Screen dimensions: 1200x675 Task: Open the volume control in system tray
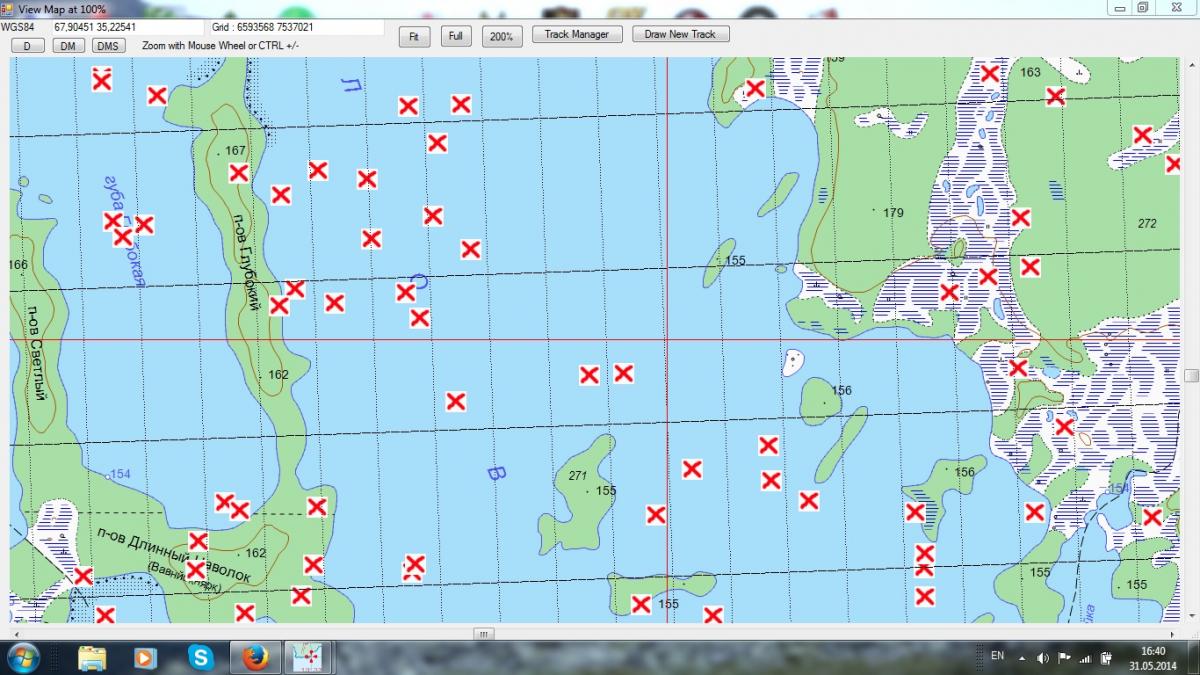point(1043,657)
